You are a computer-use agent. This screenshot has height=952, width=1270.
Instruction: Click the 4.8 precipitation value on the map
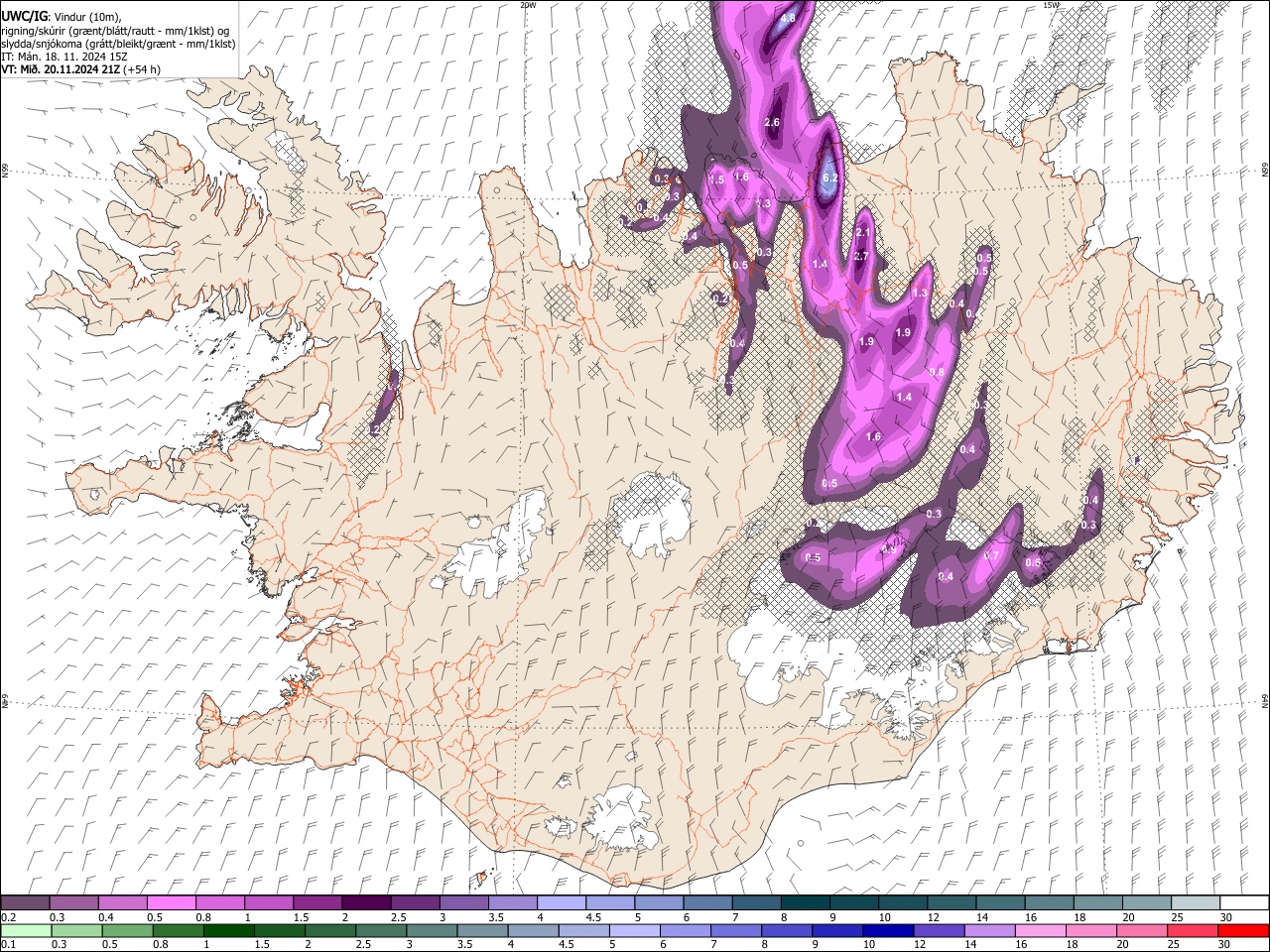tap(788, 18)
